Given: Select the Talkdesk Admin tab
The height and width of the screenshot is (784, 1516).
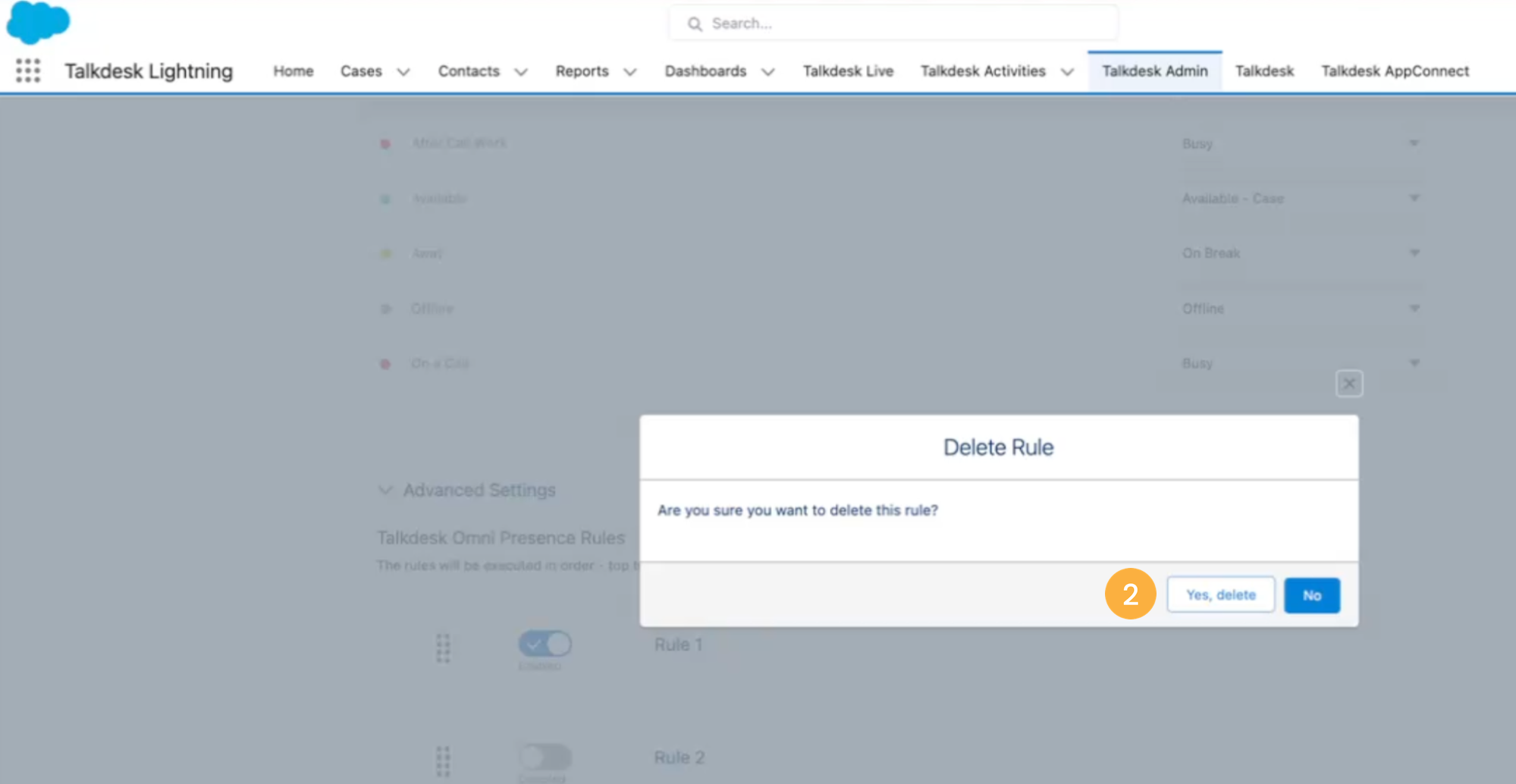Looking at the screenshot, I should (x=1154, y=71).
